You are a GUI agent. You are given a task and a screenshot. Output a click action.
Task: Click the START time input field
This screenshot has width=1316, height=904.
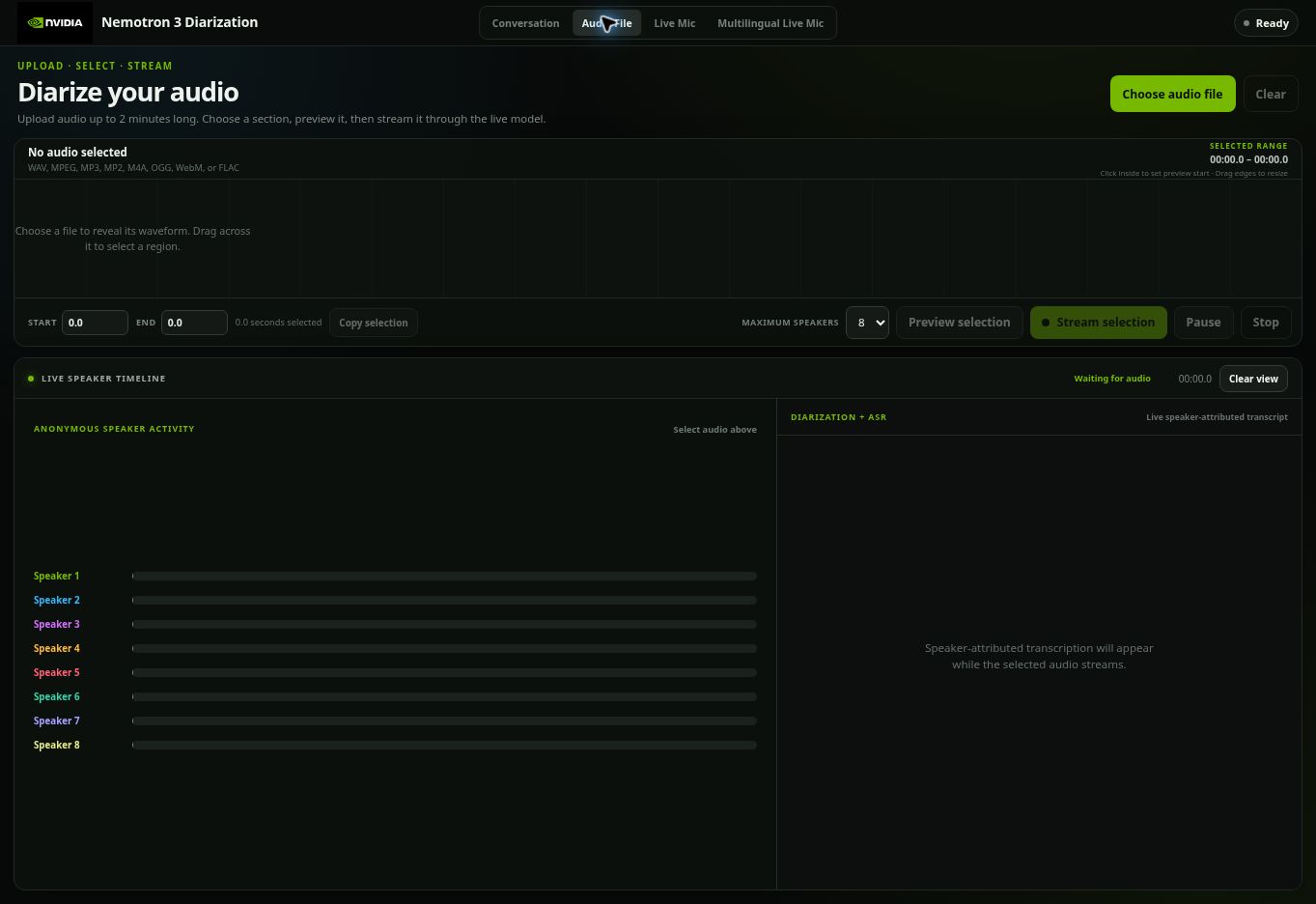[x=95, y=323]
